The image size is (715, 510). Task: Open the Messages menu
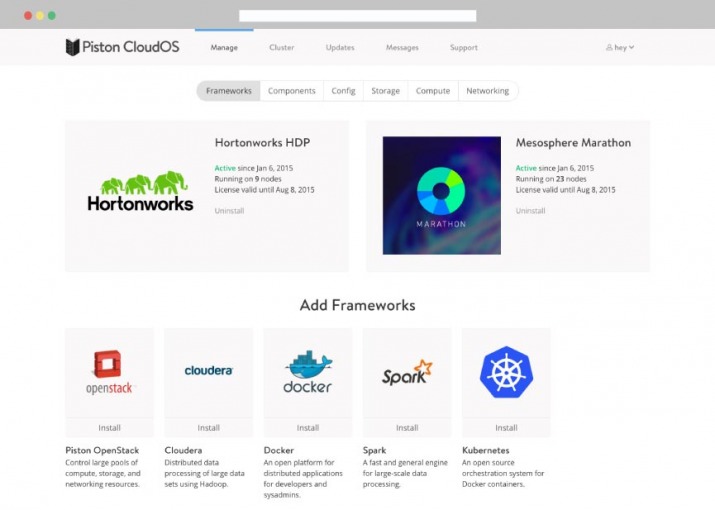point(402,47)
